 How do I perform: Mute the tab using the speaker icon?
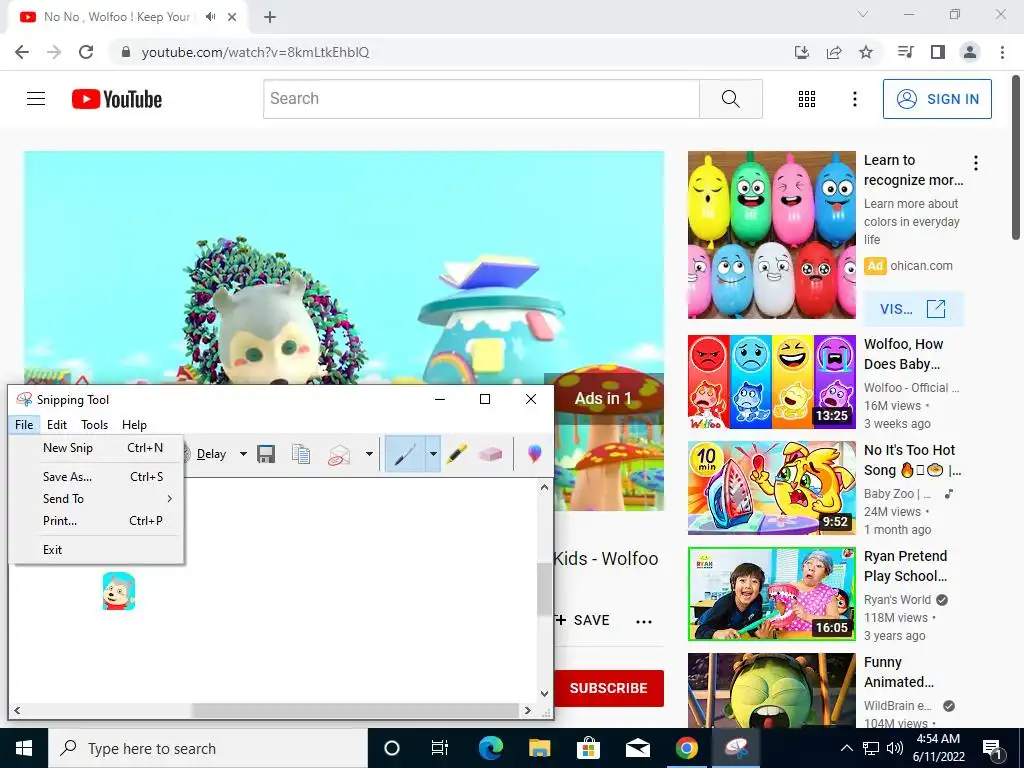click(210, 17)
